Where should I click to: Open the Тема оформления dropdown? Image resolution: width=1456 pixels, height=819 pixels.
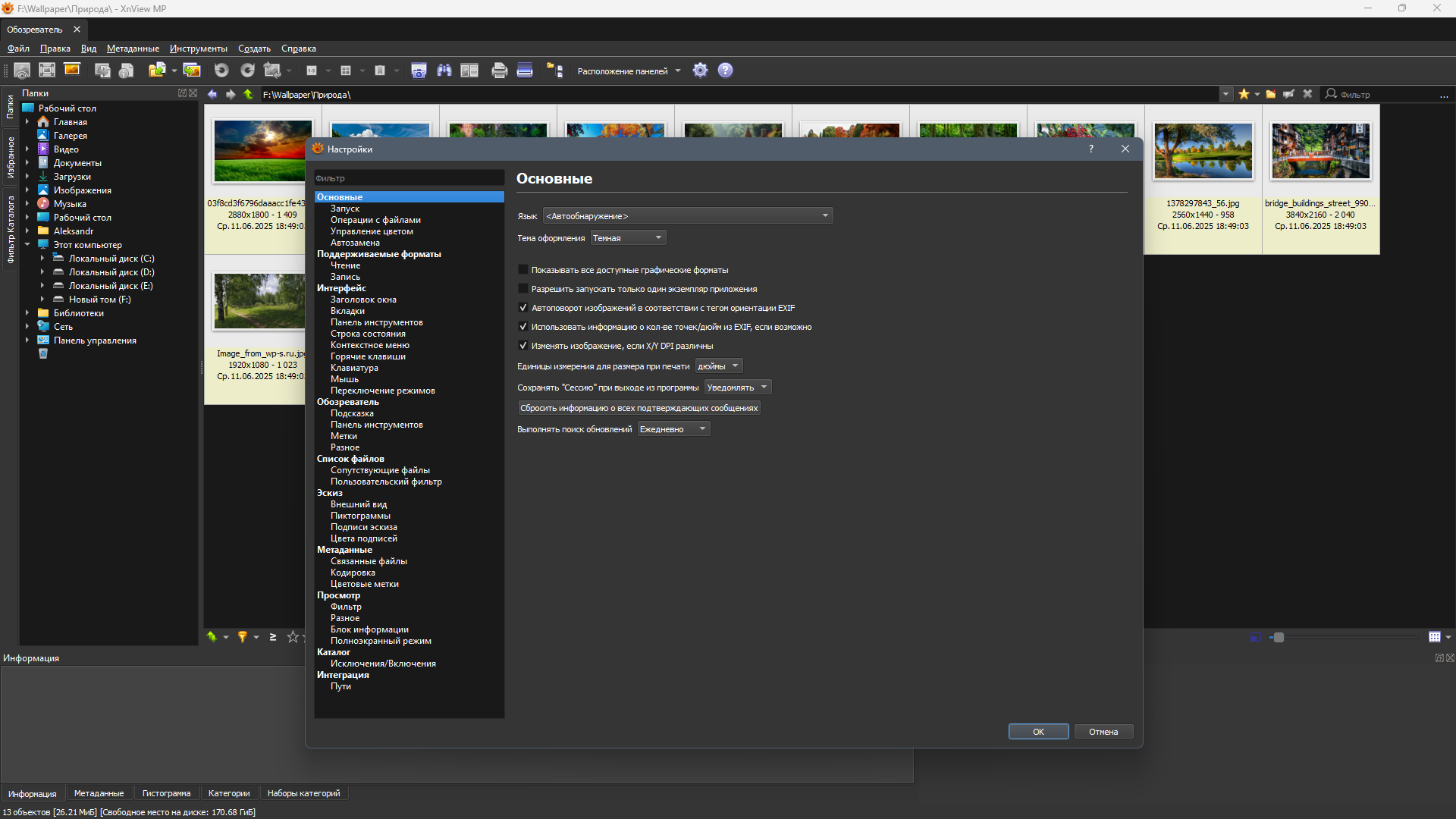coord(628,238)
